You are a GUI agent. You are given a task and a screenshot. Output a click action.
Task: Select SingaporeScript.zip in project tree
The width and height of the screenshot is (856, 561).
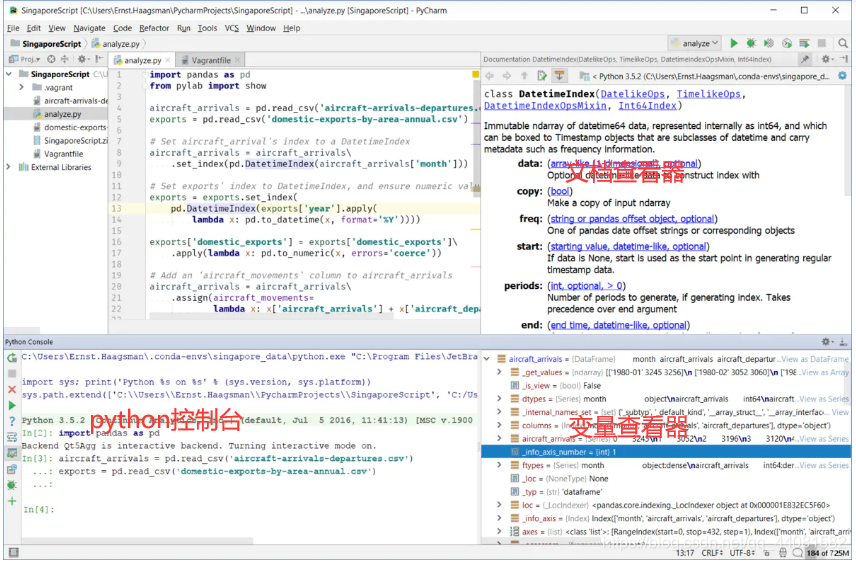75,140
